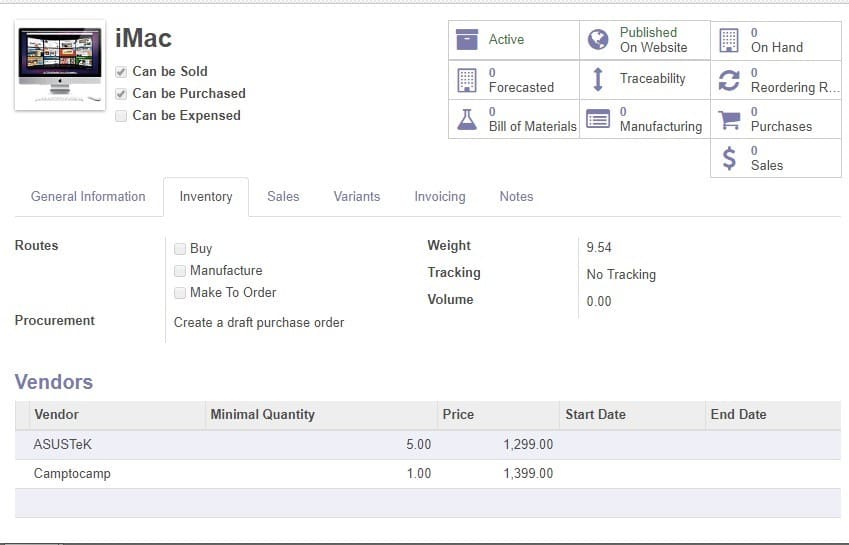
Task: Click the Published On Website label
Action: tap(654, 40)
